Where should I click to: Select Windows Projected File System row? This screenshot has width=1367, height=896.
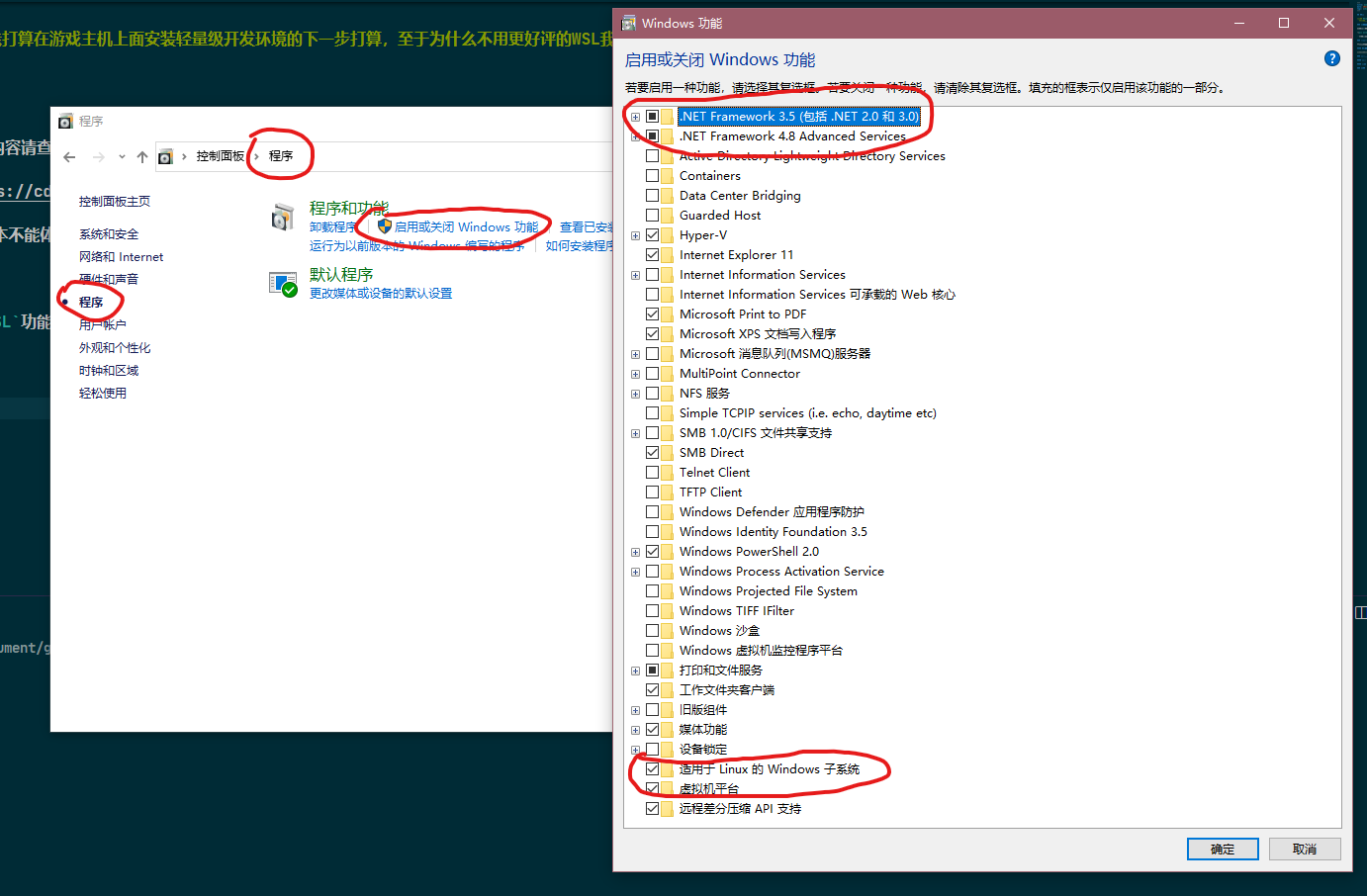tap(769, 591)
